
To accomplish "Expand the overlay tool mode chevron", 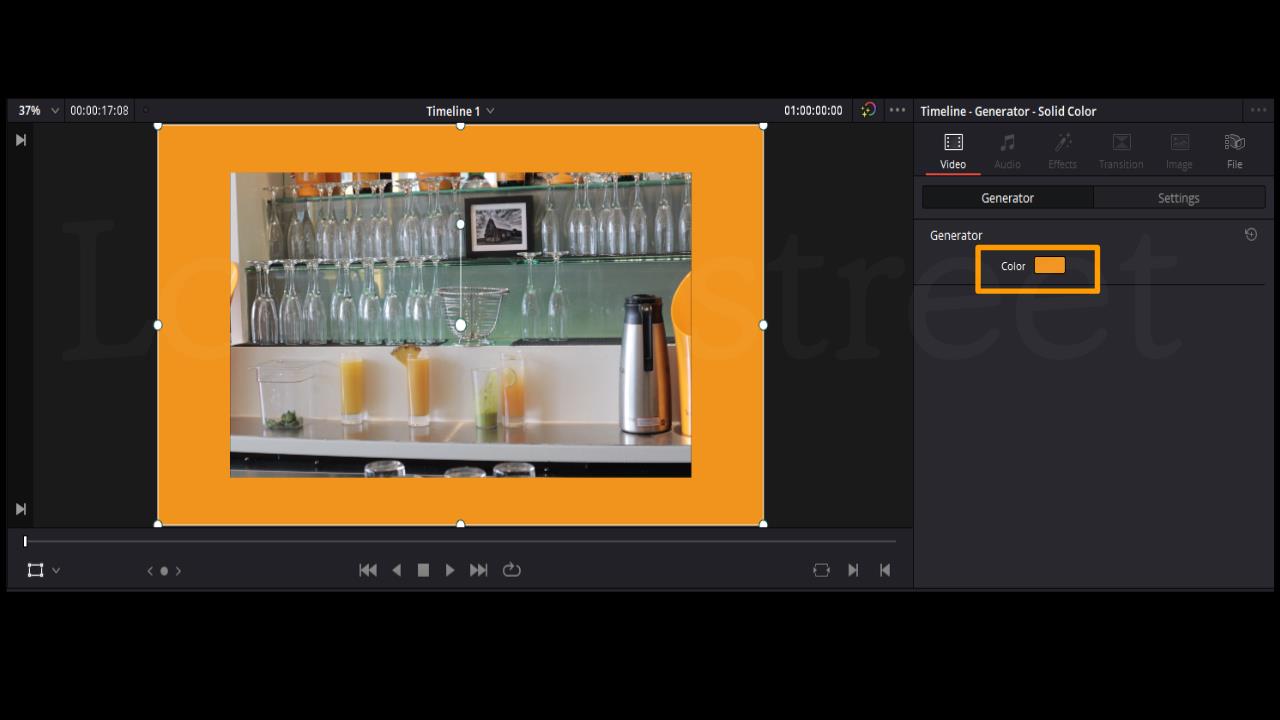I will pos(56,570).
